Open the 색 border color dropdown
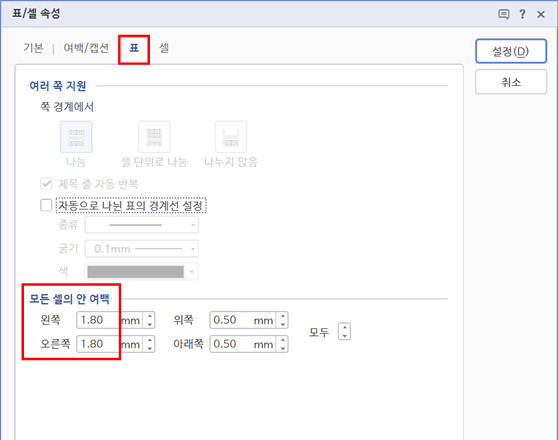The width and height of the screenshot is (558, 440). coord(142,272)
